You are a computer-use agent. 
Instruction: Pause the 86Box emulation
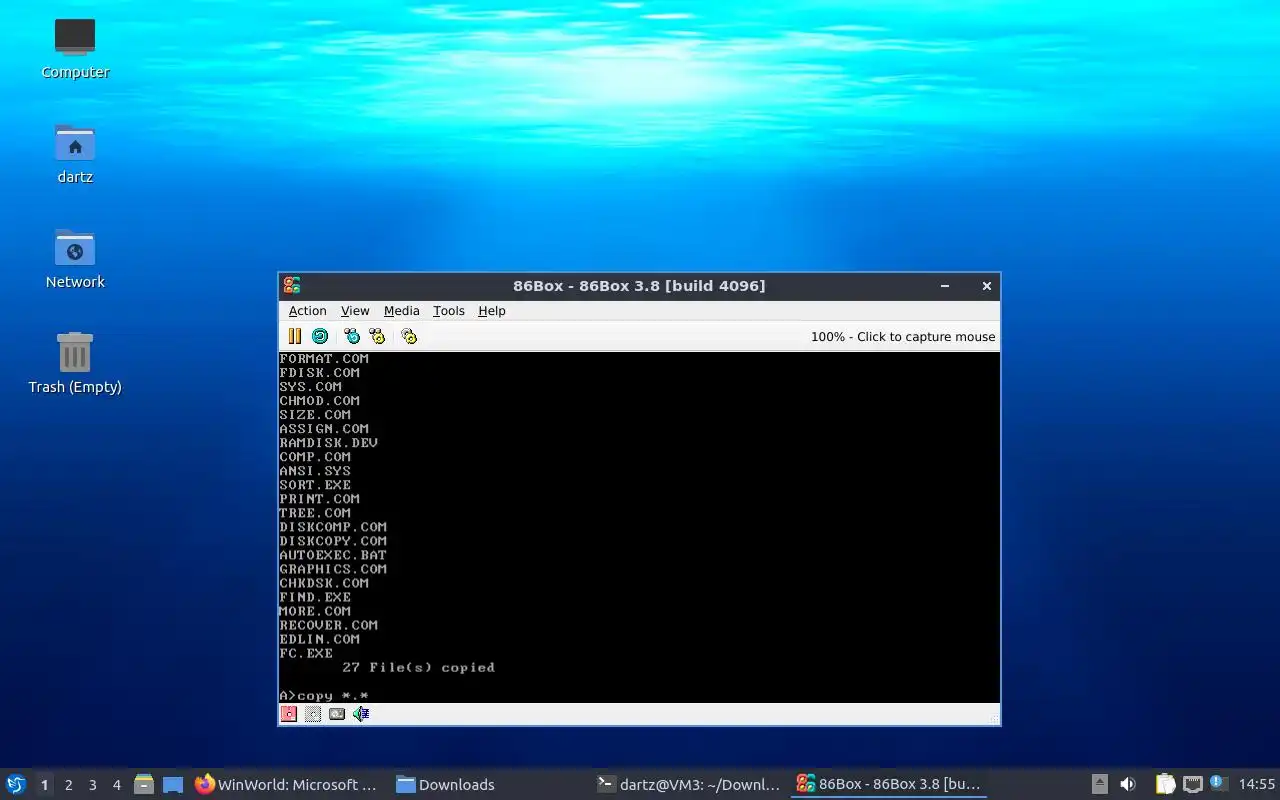[295, 336]
